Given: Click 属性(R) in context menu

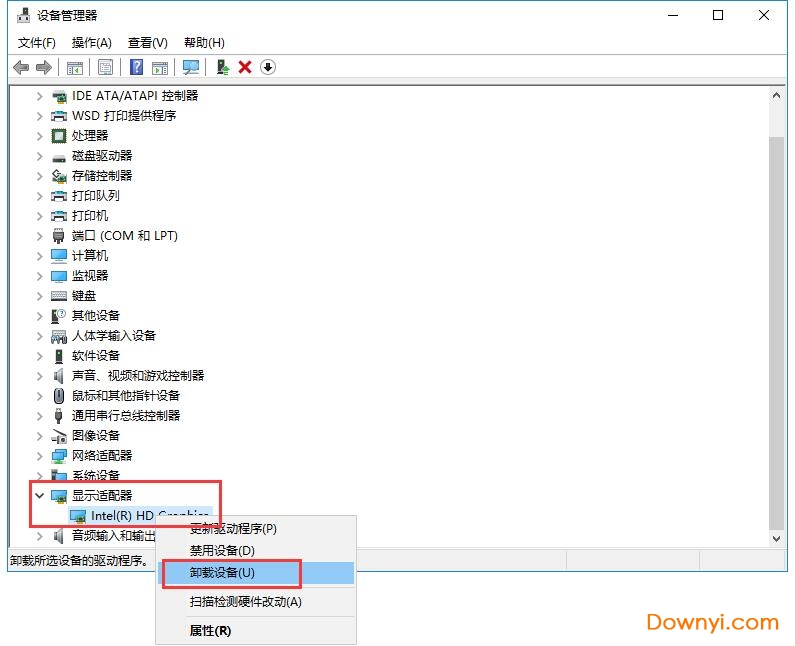Looking at the screenshot, I should tap(210, 631).
